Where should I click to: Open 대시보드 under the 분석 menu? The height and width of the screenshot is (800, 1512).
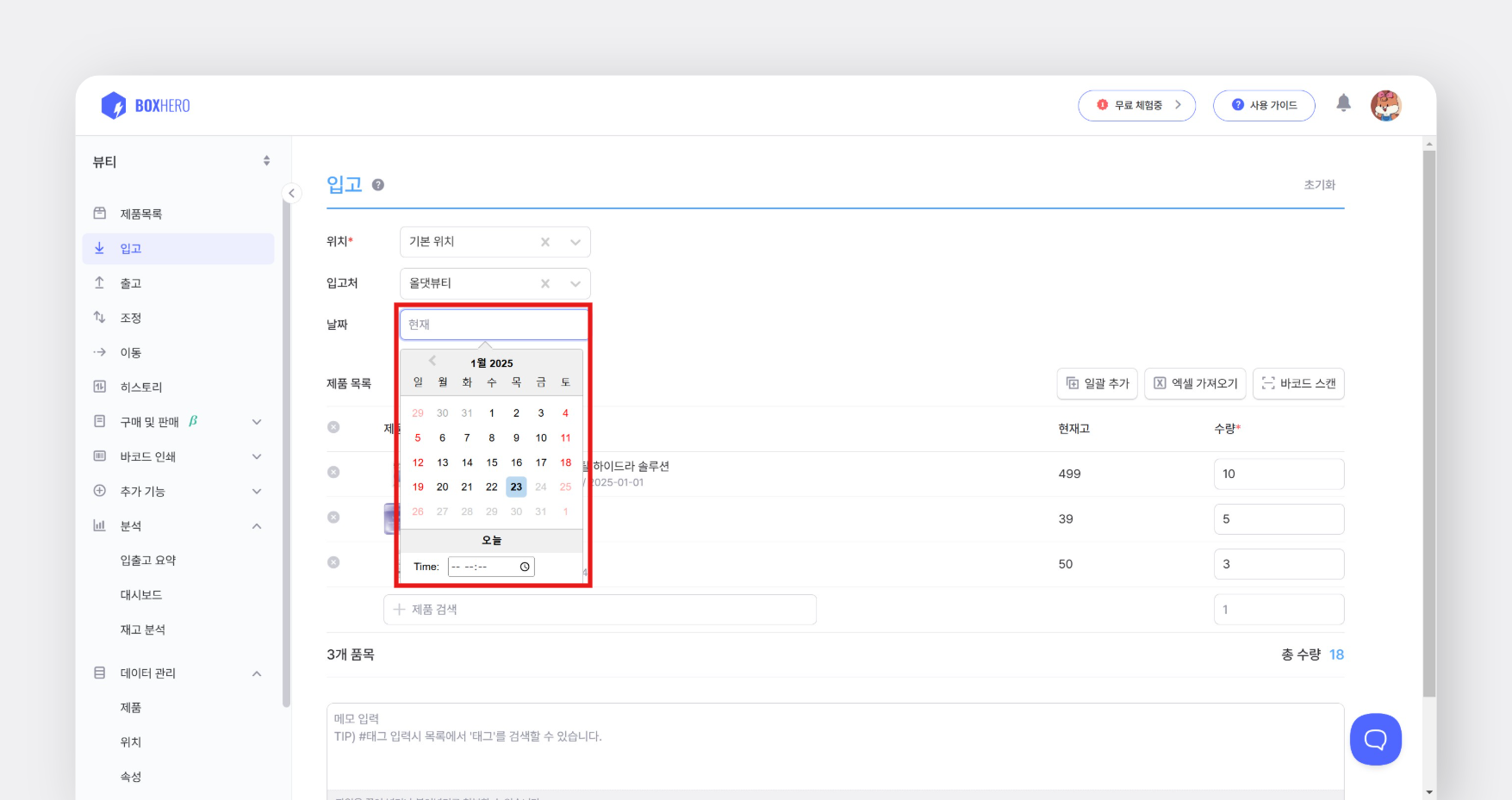142,594
